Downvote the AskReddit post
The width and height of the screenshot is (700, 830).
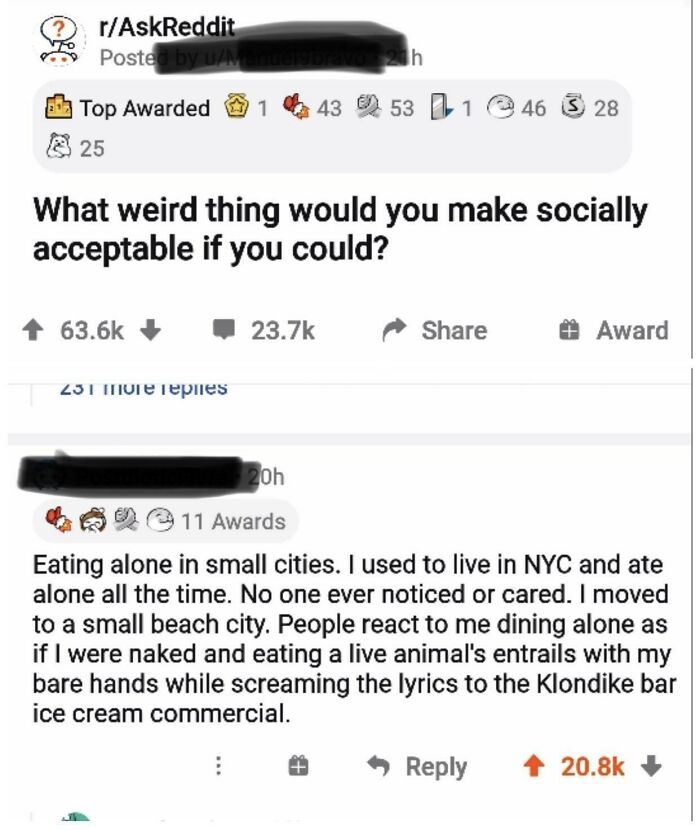point(156,331)
